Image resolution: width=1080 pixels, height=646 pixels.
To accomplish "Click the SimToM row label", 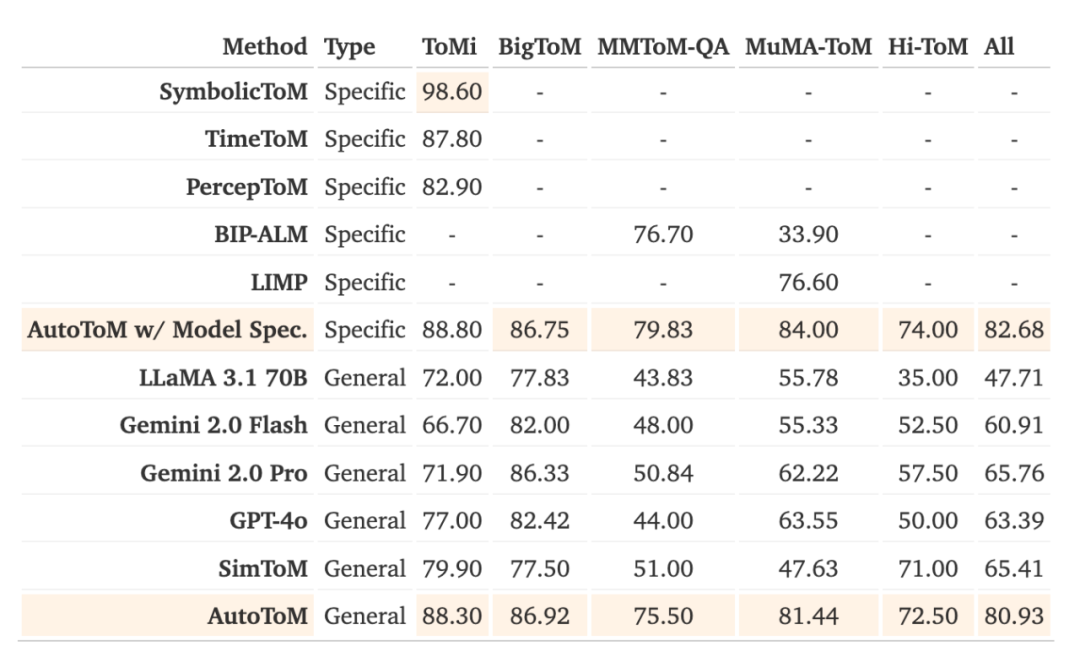I will pos(263,568).
